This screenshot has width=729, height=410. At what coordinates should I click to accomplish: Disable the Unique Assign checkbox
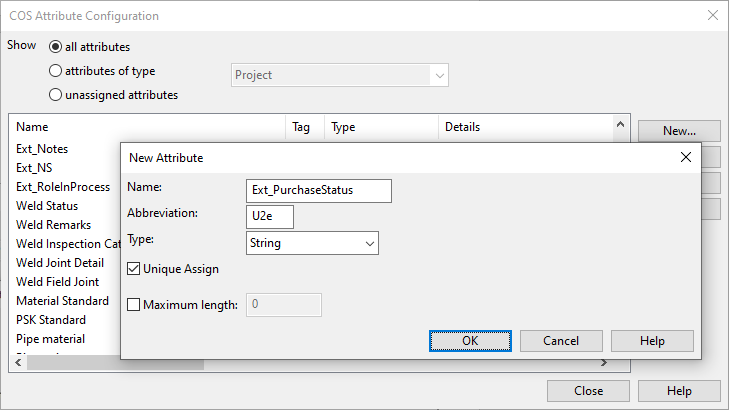pos(134,269)
